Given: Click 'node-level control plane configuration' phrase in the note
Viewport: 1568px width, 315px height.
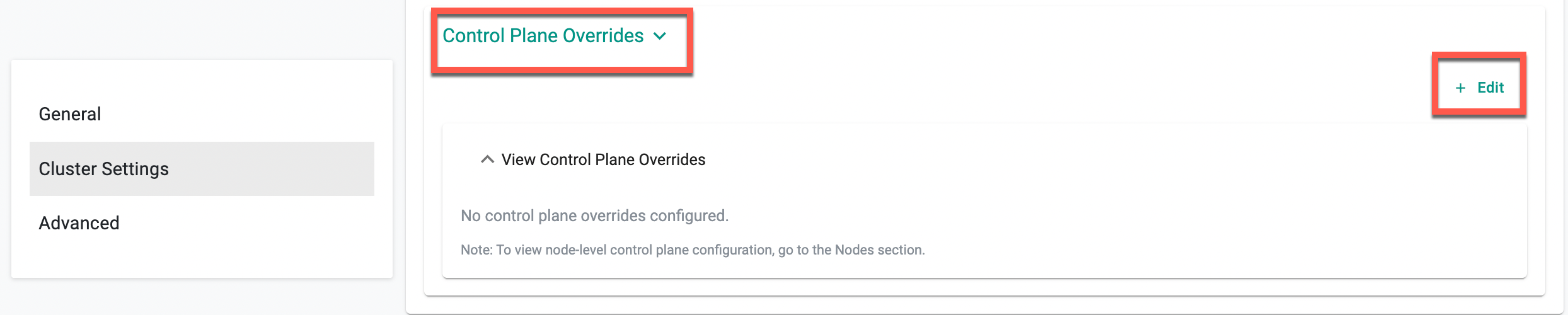Looking at the screenshot, I should coord(659,250).
